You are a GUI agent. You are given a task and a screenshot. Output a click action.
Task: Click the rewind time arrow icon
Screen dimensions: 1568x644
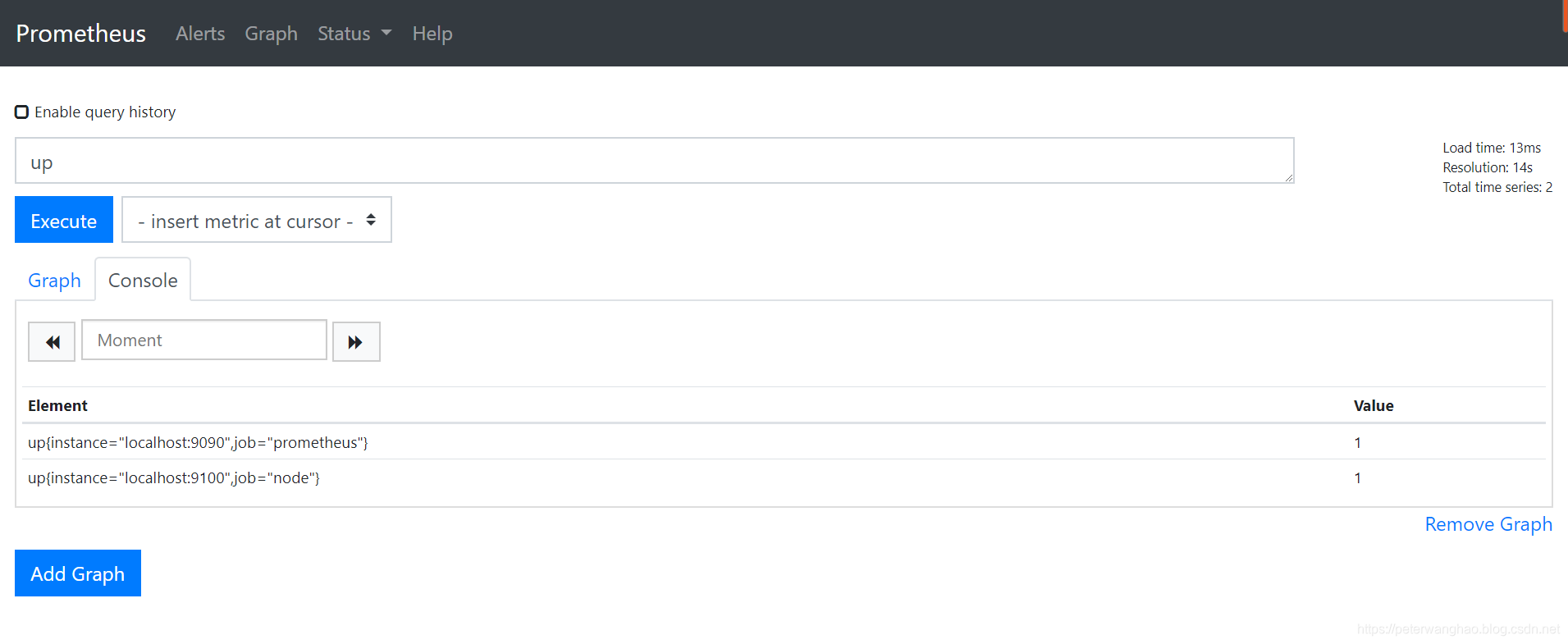52,341
